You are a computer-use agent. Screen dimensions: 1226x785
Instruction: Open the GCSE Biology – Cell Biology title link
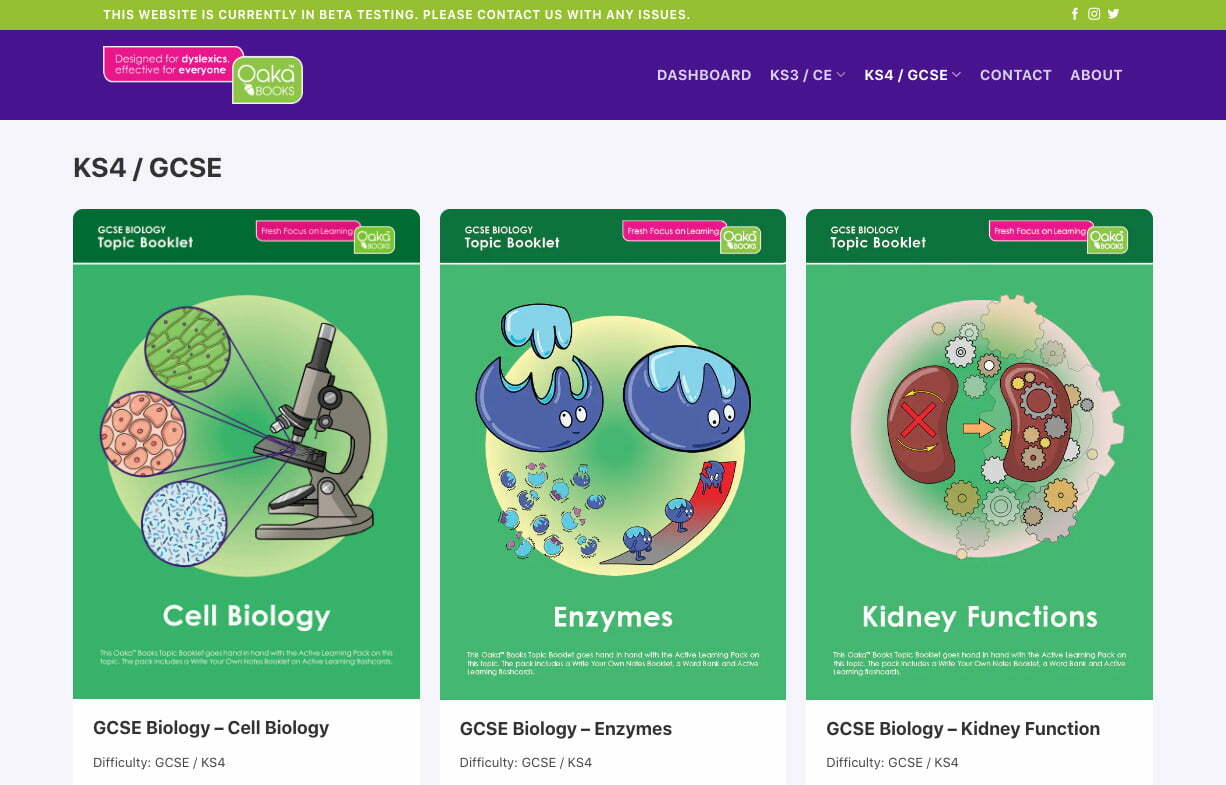click(211, 728)
